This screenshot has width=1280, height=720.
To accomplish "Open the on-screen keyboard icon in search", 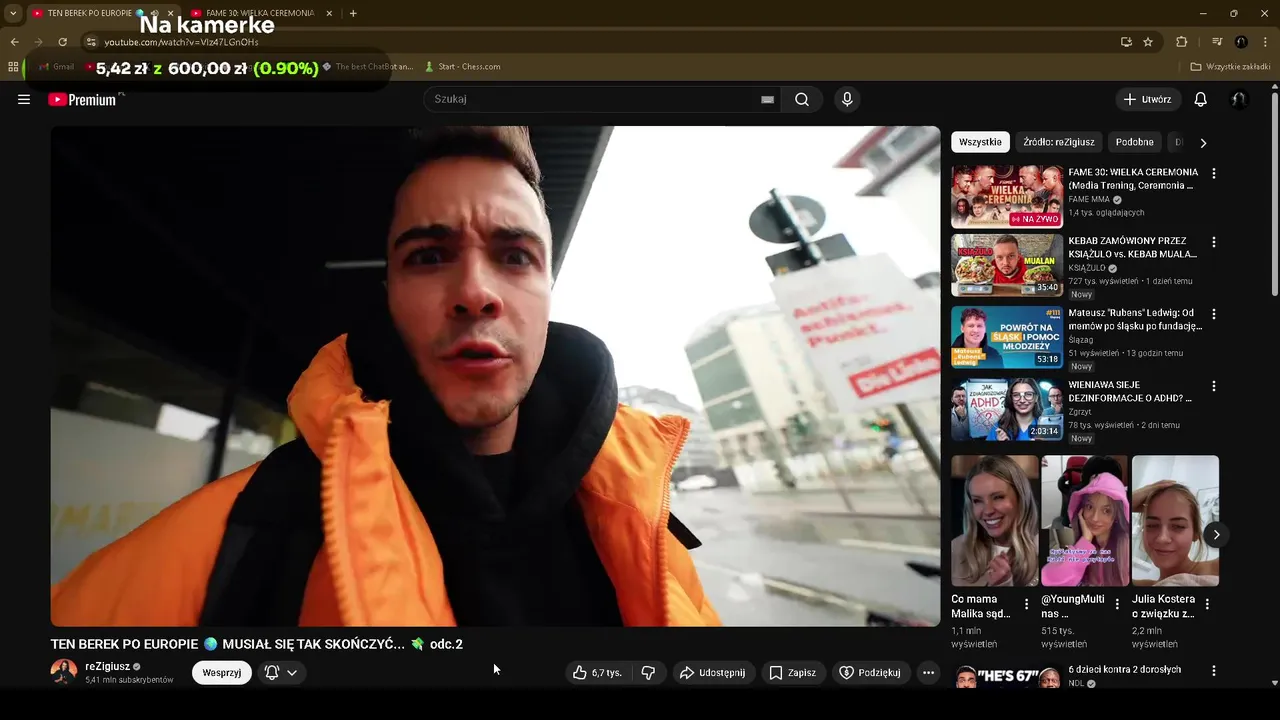I will [x=767, y=99].
